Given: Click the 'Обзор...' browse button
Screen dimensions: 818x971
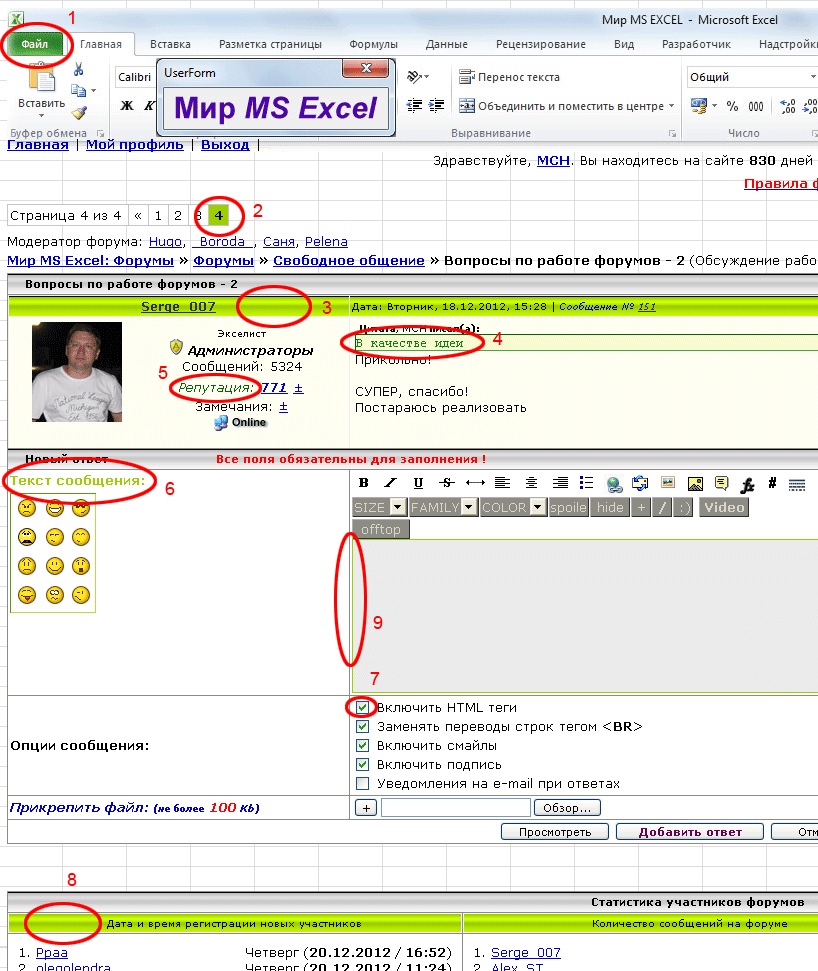Looking at the screenshot, I should tap(567, 808).
